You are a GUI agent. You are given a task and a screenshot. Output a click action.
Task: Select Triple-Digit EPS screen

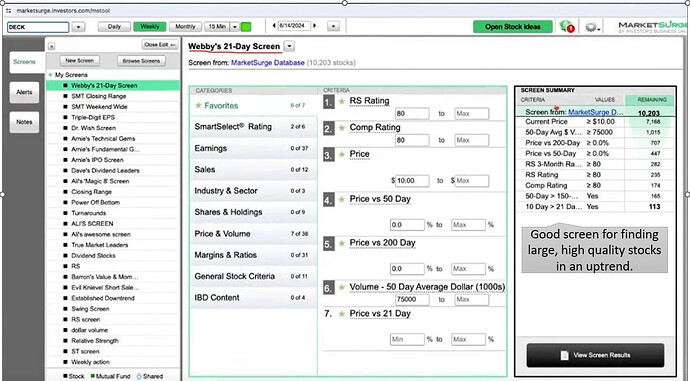(113, 117)
